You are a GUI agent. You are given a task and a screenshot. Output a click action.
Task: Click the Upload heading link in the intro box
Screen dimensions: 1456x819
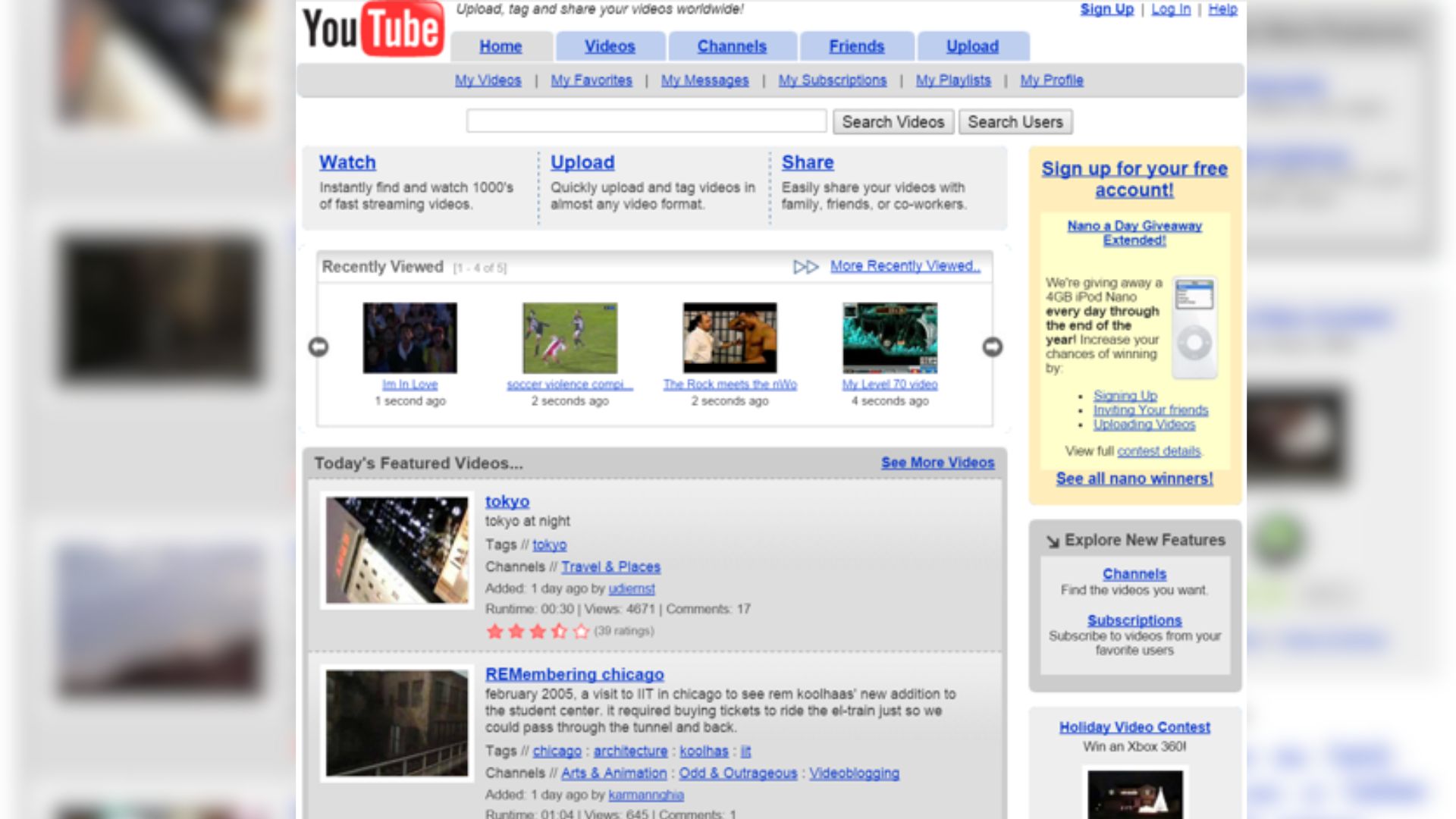tap(582, 162)
